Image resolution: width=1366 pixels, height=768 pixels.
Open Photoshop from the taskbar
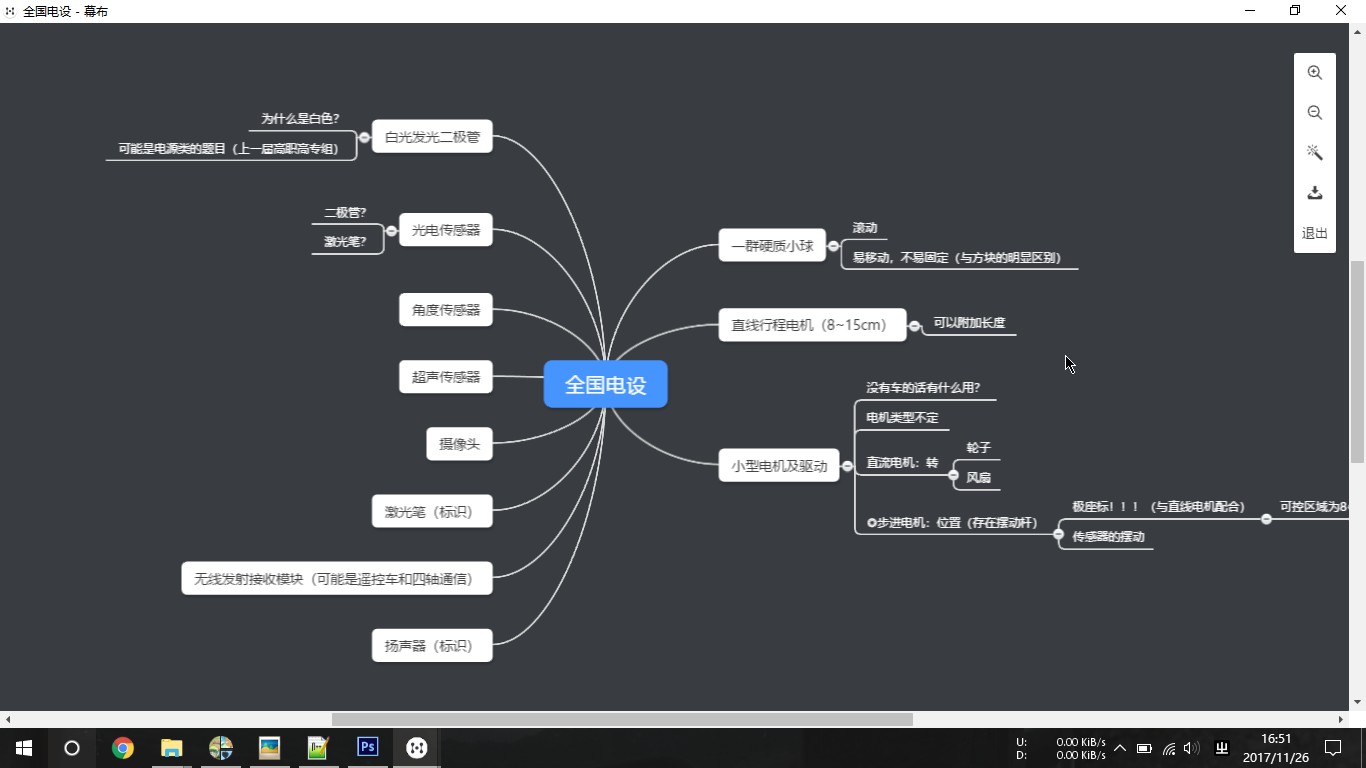pyautogui.click(x=368, y=747)
